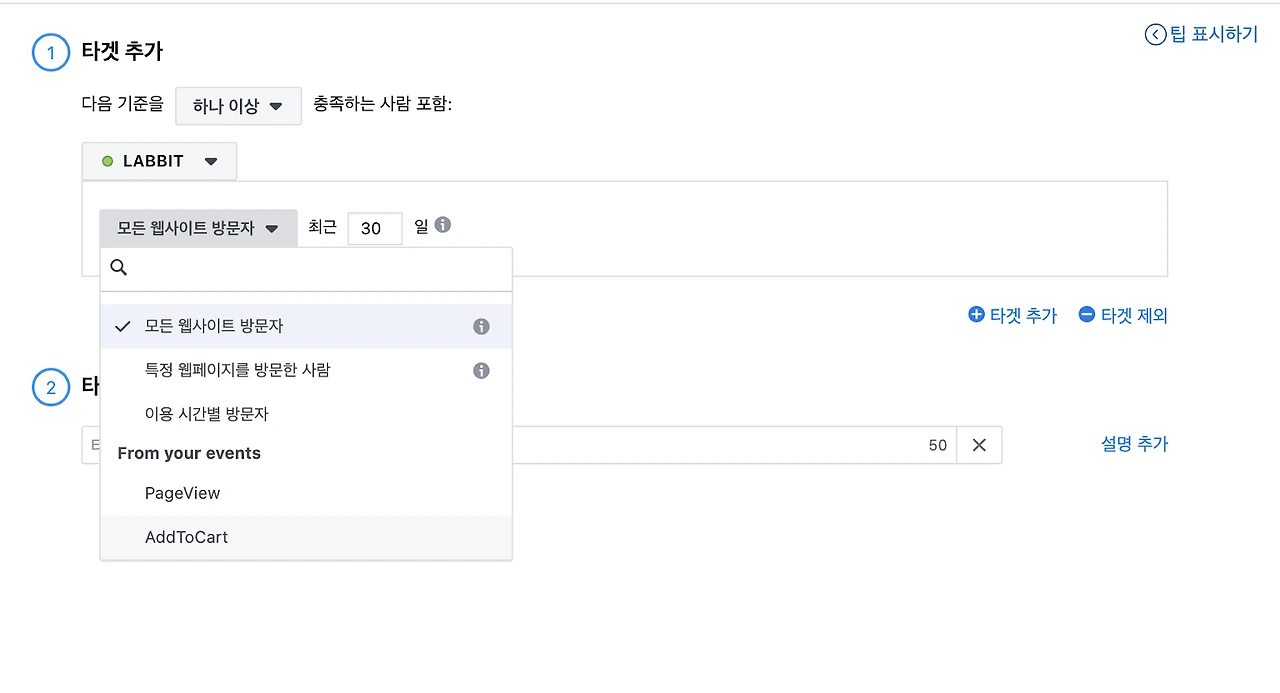Click the 최근 days number field

tap(374, 228)
